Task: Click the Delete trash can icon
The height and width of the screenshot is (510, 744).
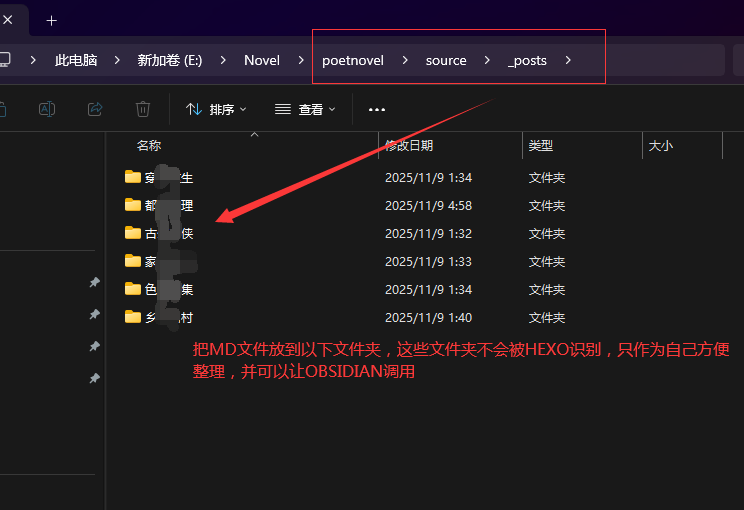Action: point(143,109)
